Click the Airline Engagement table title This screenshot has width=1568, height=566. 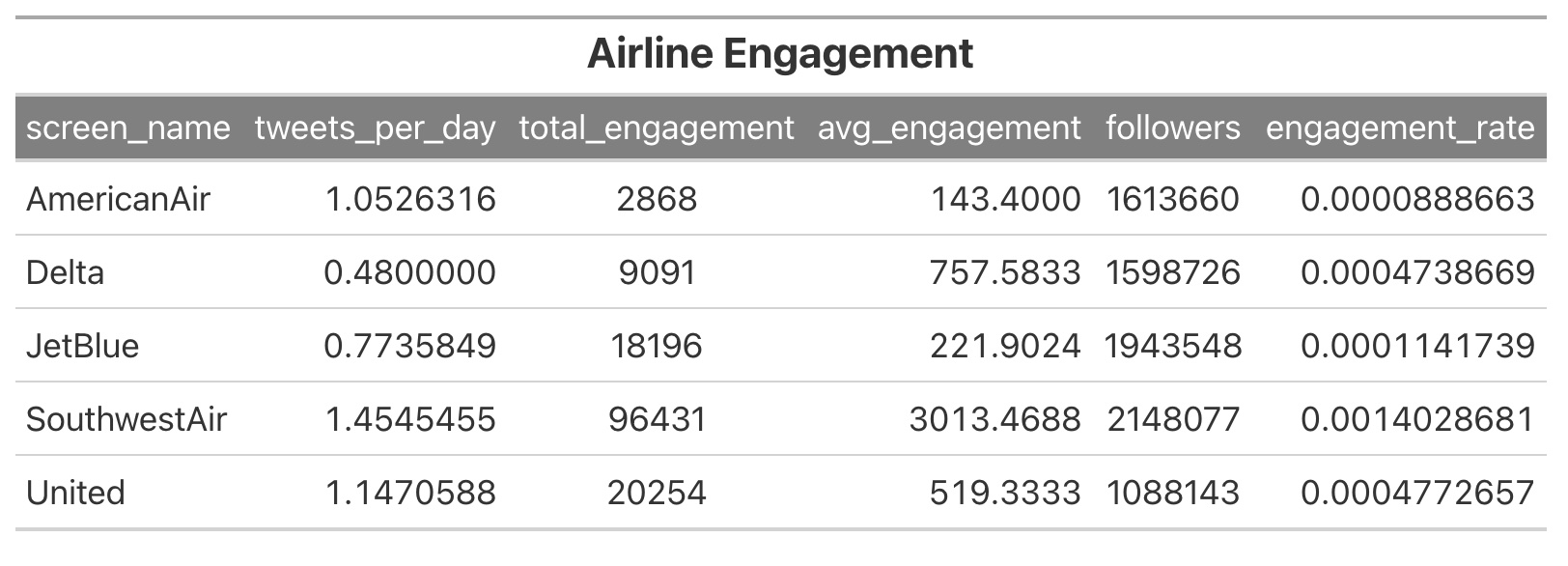tap(780, 54)
